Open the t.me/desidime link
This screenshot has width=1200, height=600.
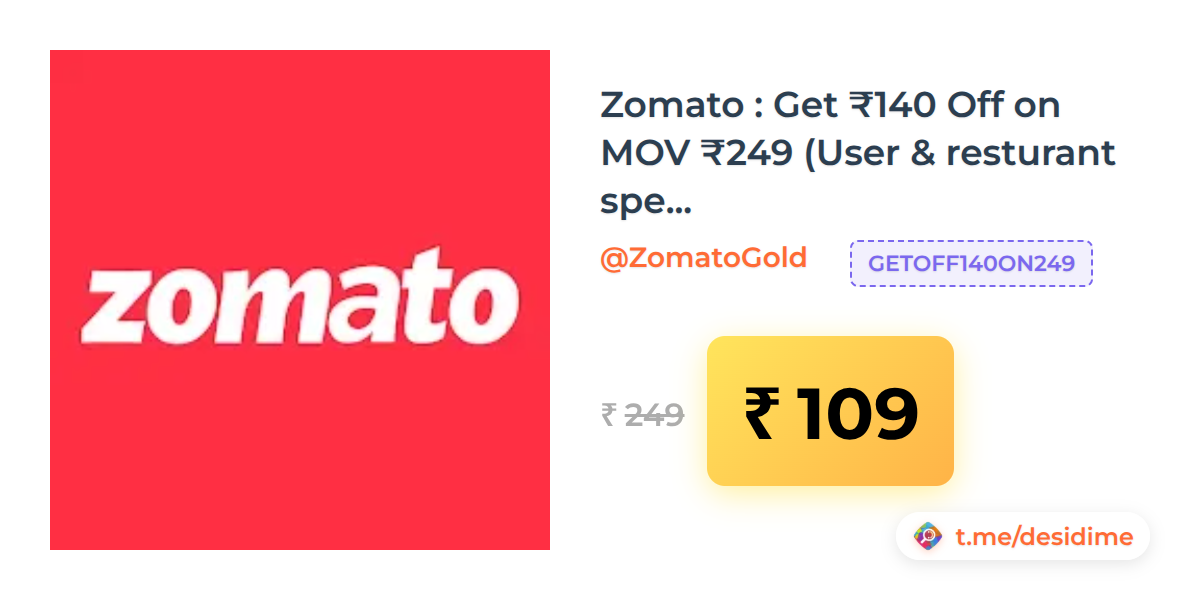(x=1044, y=537)
